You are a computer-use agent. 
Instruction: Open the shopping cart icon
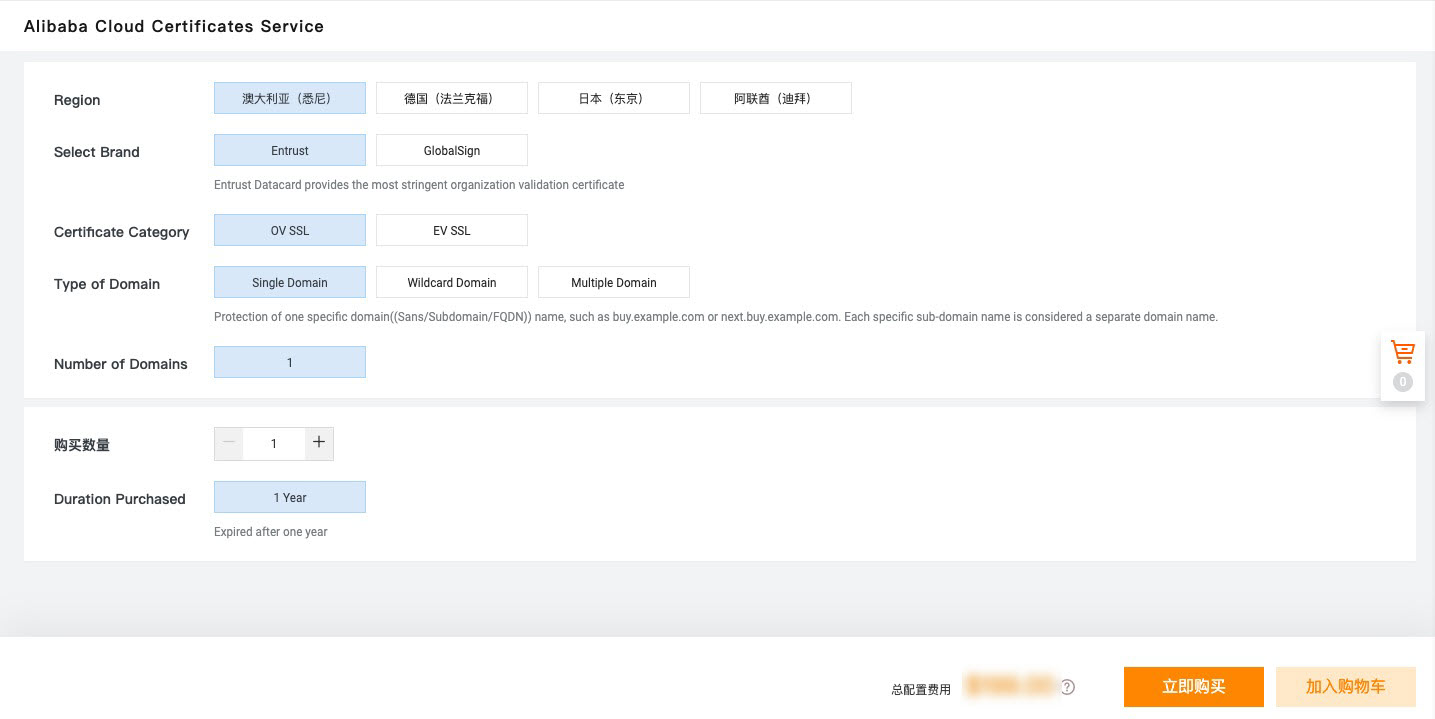(x=1403, y=352)
